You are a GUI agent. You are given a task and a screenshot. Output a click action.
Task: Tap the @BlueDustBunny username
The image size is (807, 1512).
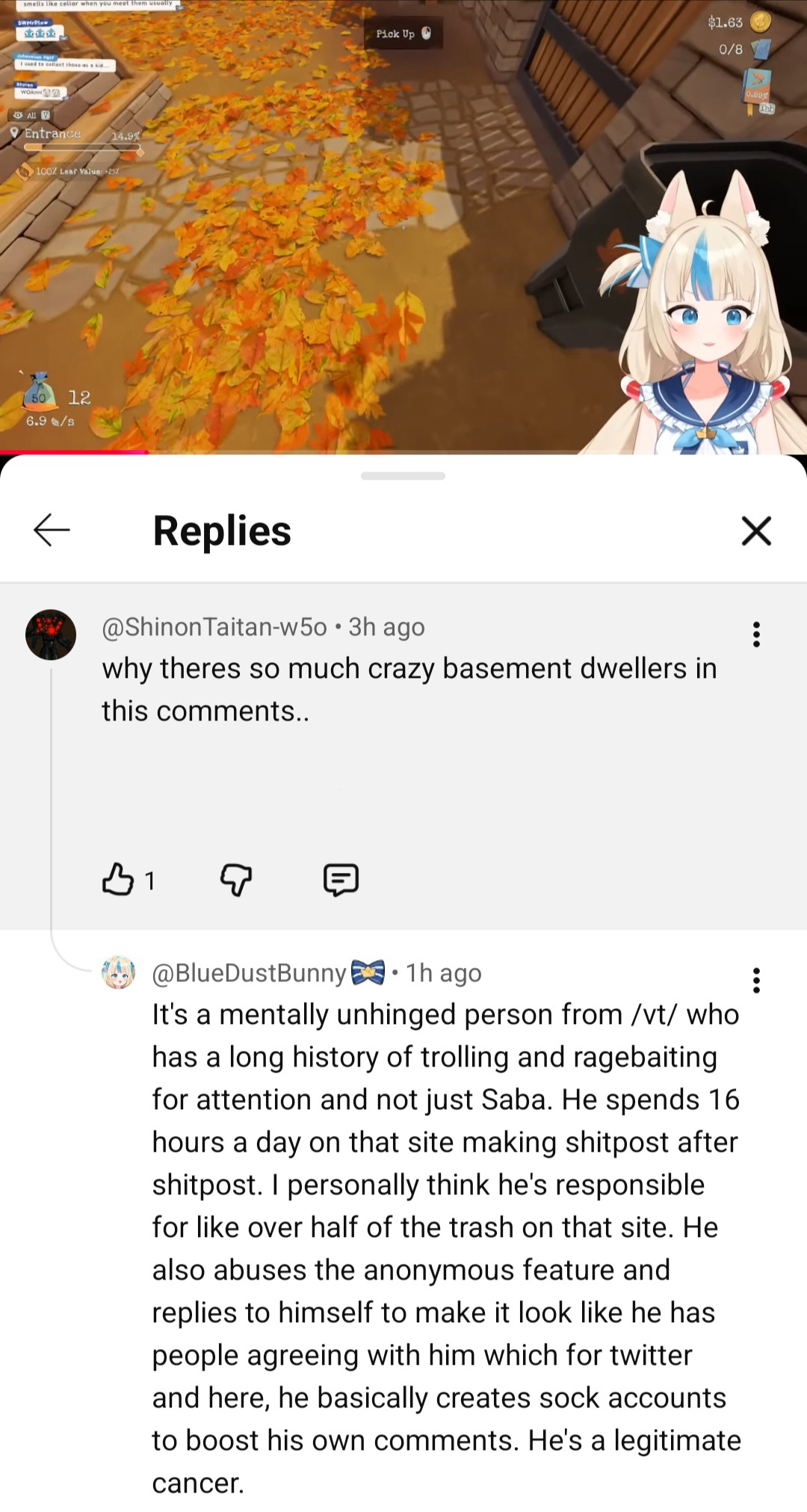[250, 972]
